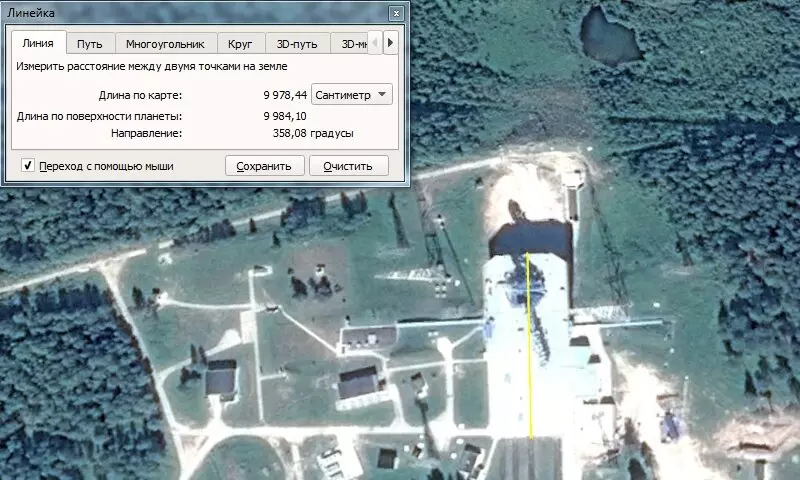This screenshot has height=480, width=800.
Task: Close the Линейка ruler dialog
Action: (397, 13)
